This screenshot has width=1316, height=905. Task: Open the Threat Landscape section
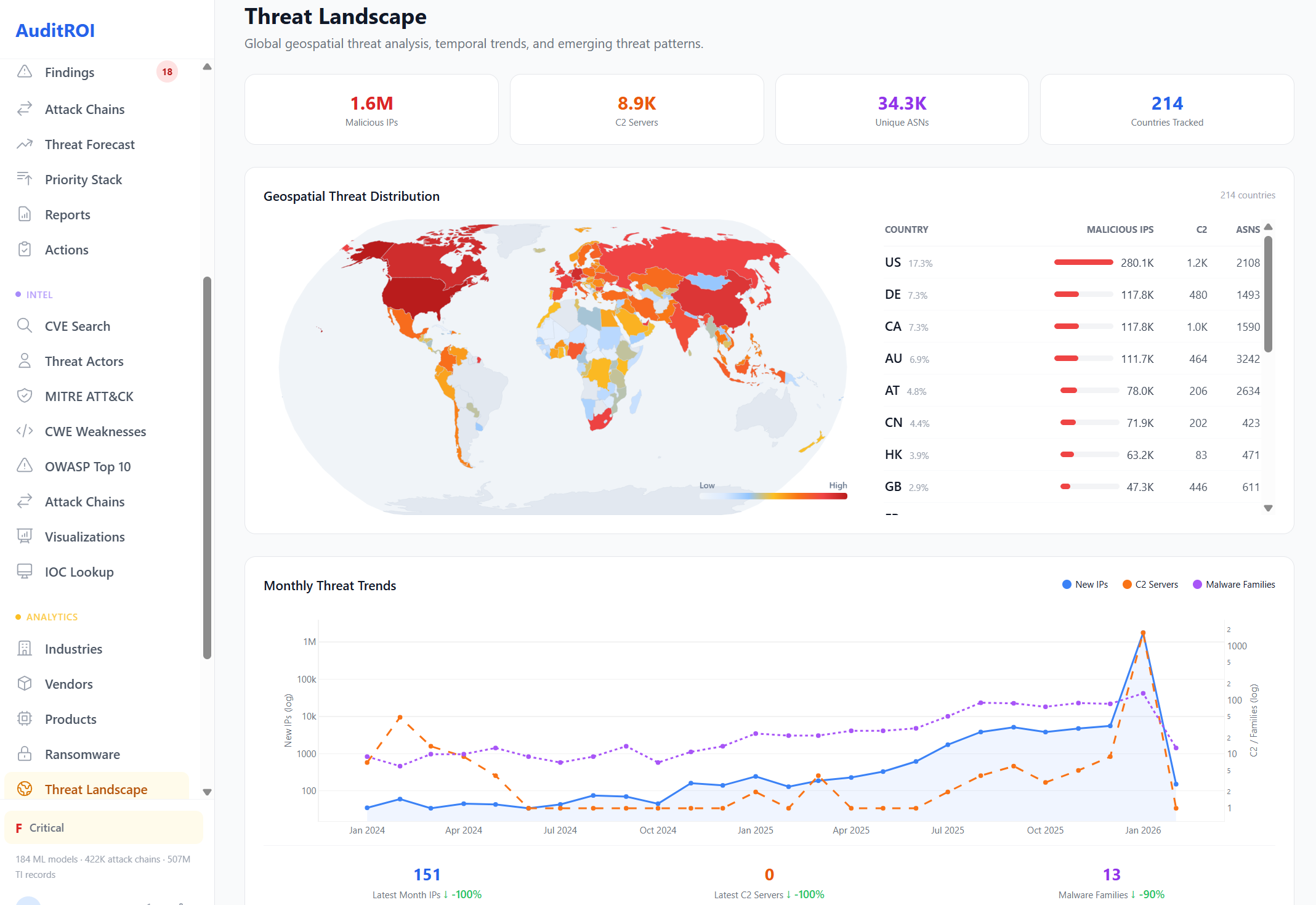pos(95,789)
